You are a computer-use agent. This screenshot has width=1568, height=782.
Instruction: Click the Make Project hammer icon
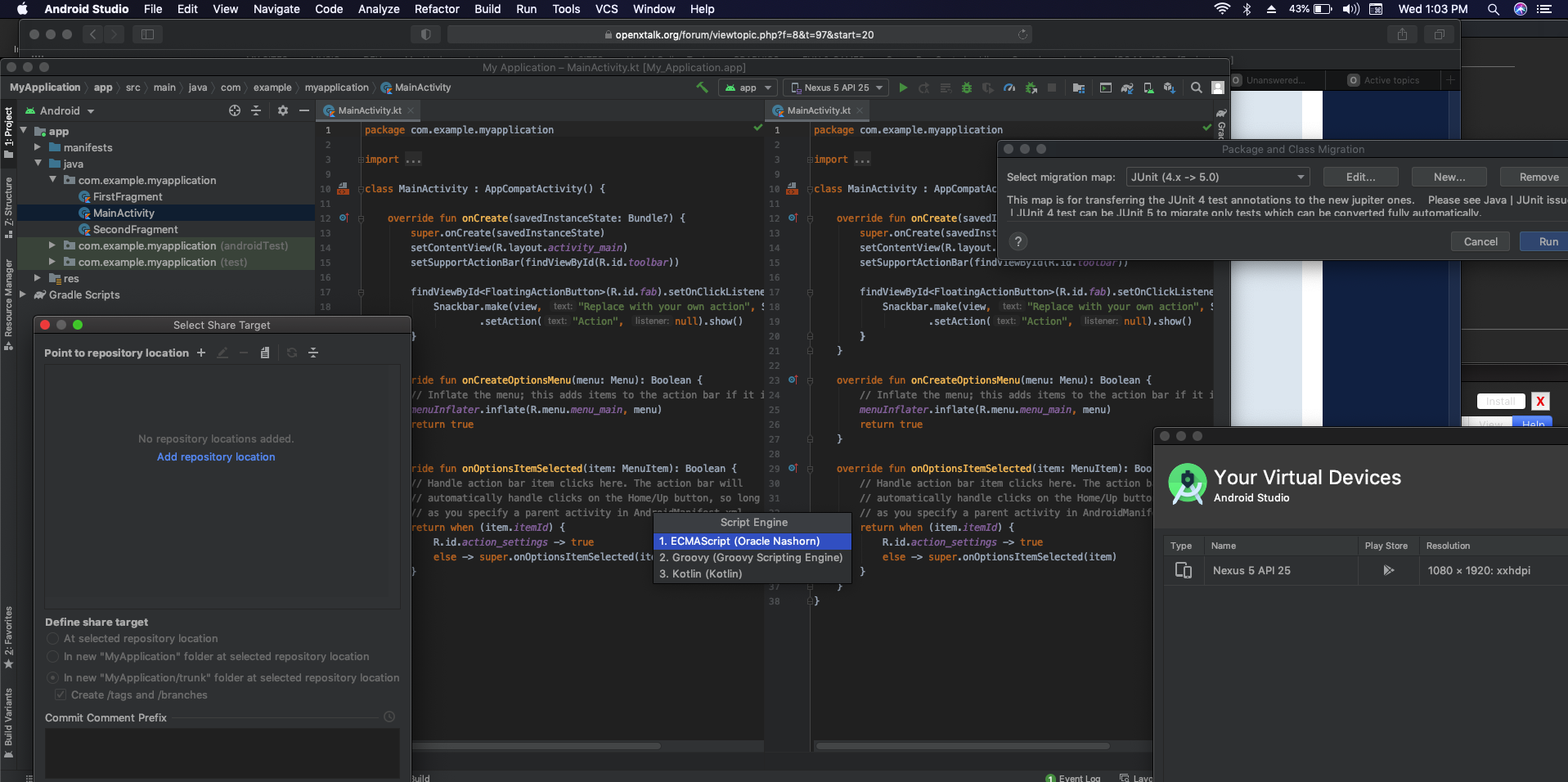pos(702,88)
